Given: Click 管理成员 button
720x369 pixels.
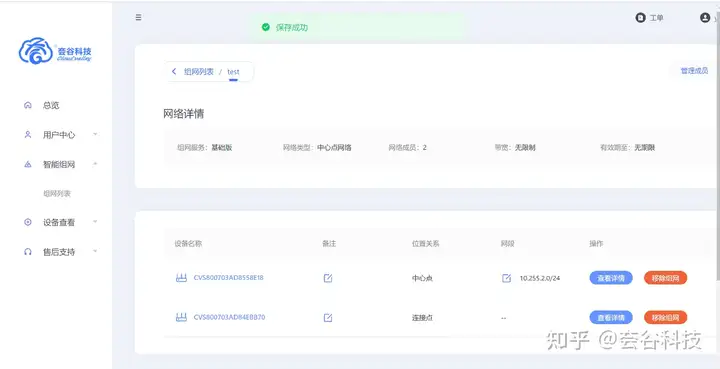Looking at the screenshot, I should [694, 71].
